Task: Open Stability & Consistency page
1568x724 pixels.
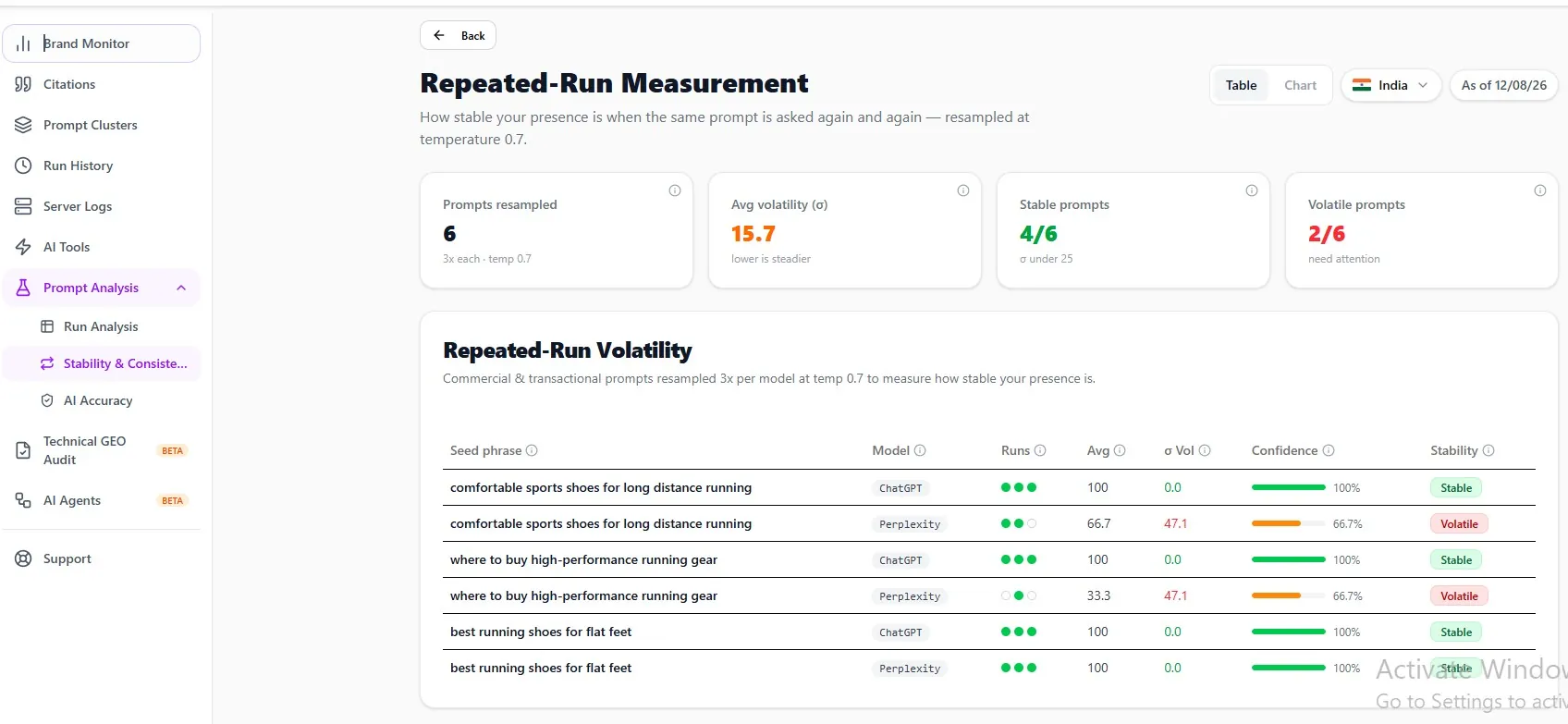Action: (x=102, y=363)
